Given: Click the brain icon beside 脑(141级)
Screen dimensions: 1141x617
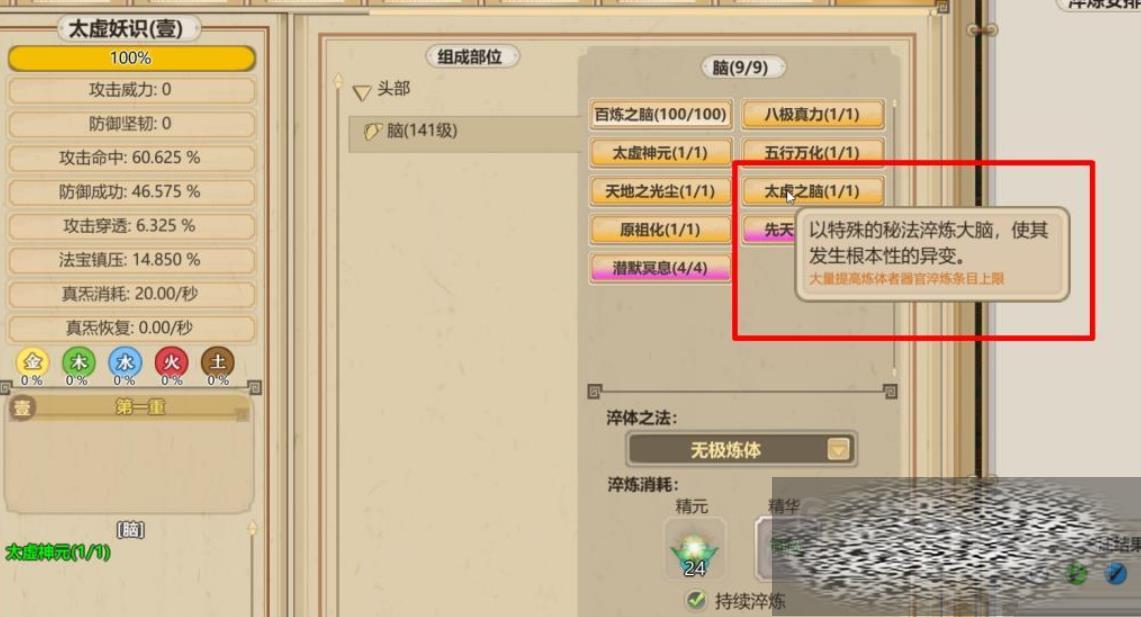Looking at the screenshot, I should [x=373, y=132].
